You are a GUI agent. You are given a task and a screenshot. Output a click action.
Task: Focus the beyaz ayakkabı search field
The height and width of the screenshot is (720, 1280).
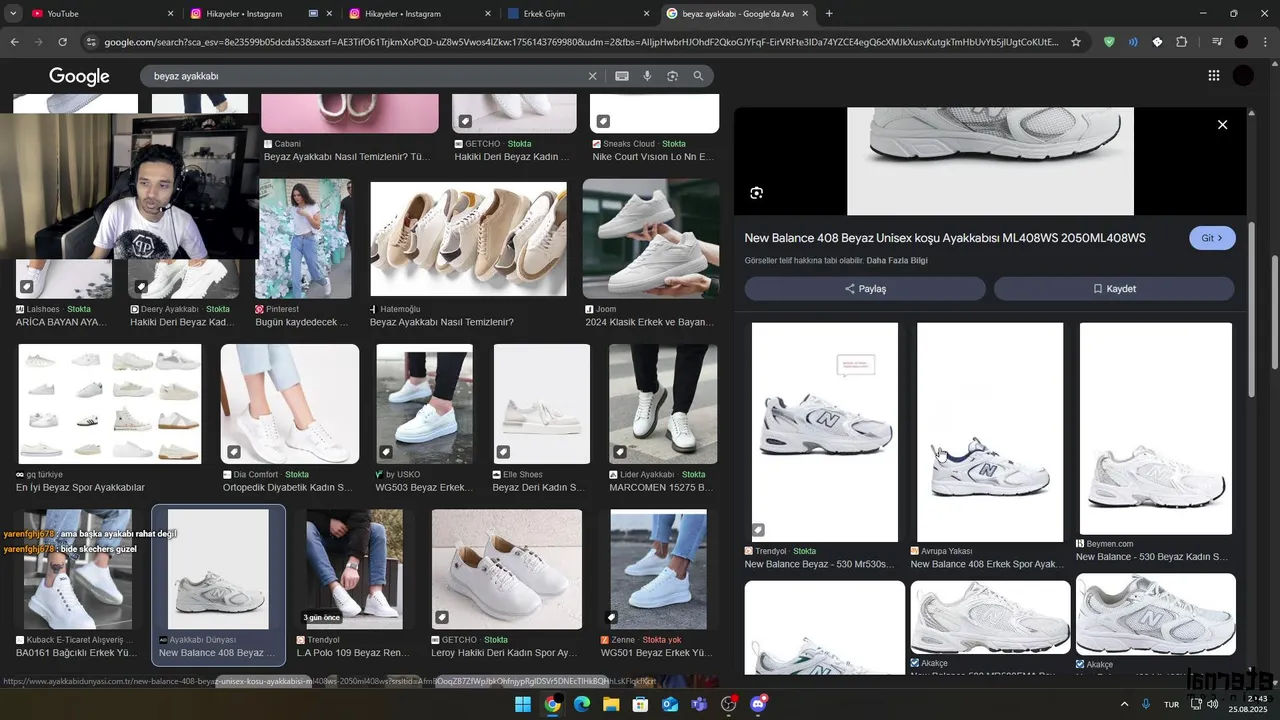(365, 76)
